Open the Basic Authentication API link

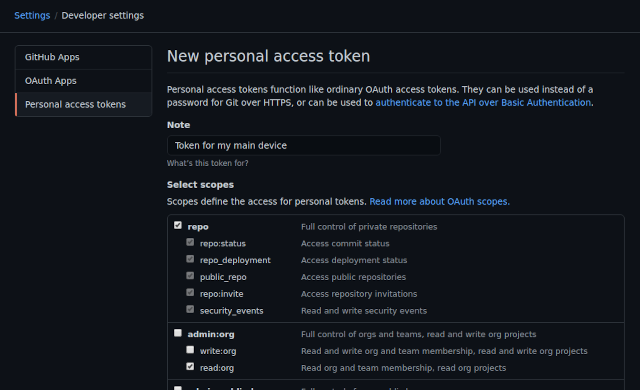pyautogui.click(x=483, y=103)
